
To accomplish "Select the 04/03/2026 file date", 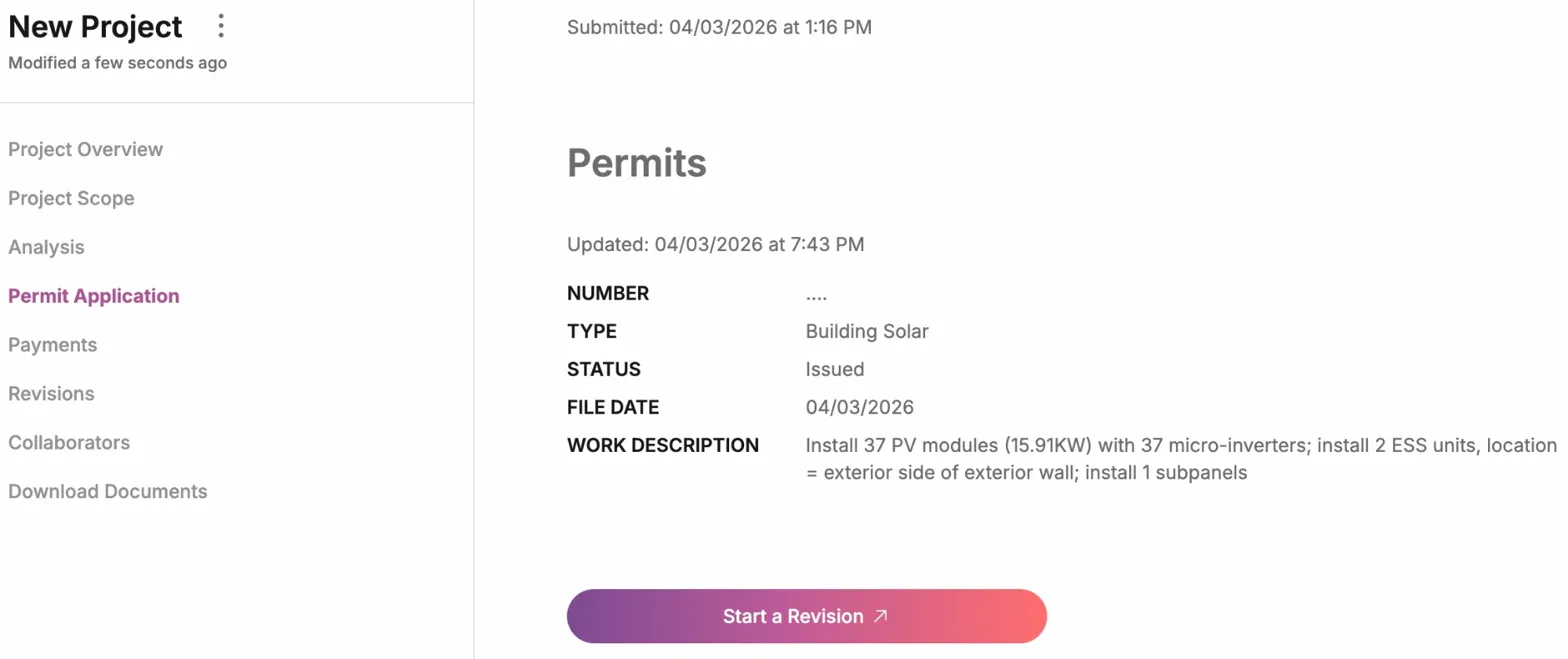I will click(x=860, y=407).
